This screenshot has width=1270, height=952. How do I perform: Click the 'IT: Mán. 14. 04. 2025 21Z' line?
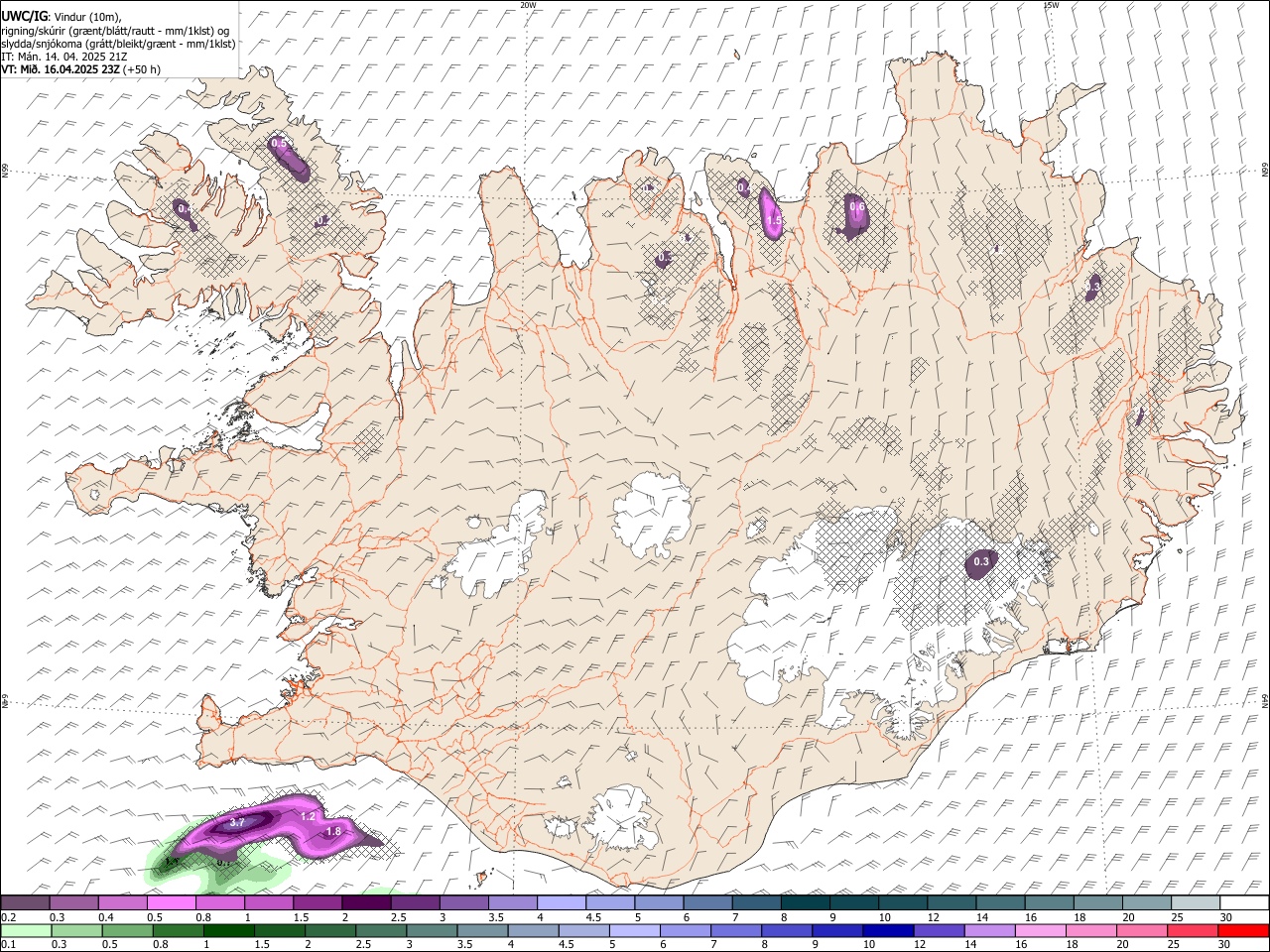pos(64,57)
